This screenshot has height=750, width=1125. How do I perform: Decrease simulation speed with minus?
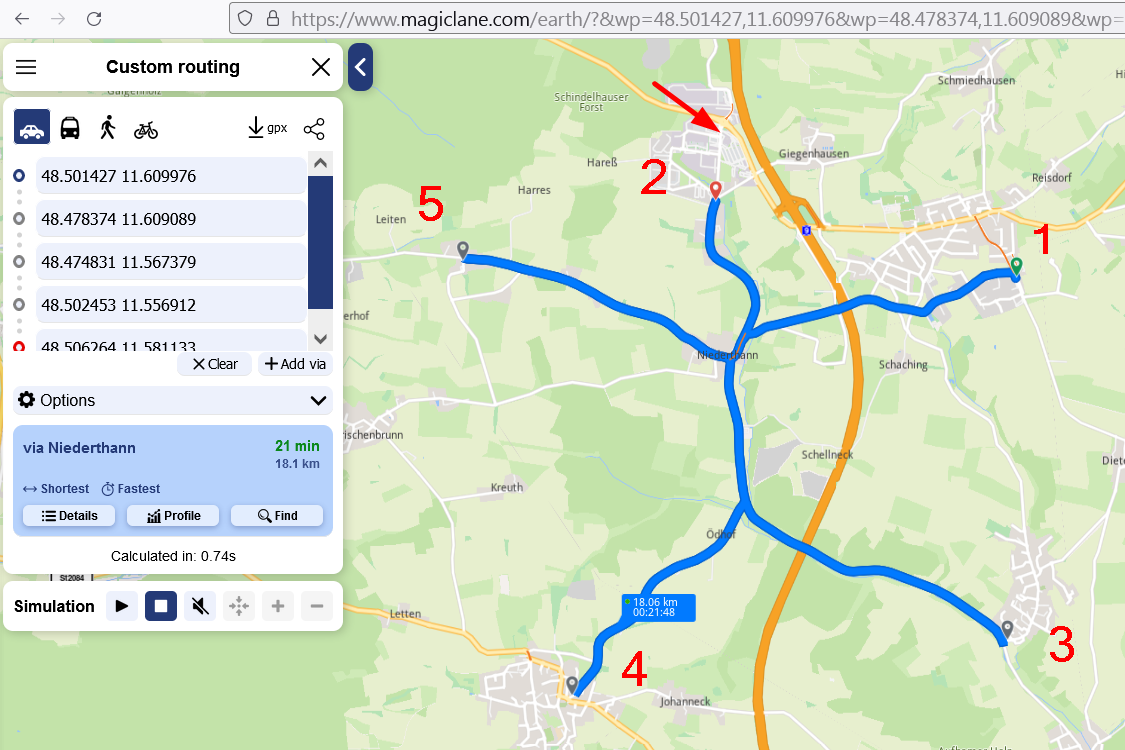(x=316, y=606)
